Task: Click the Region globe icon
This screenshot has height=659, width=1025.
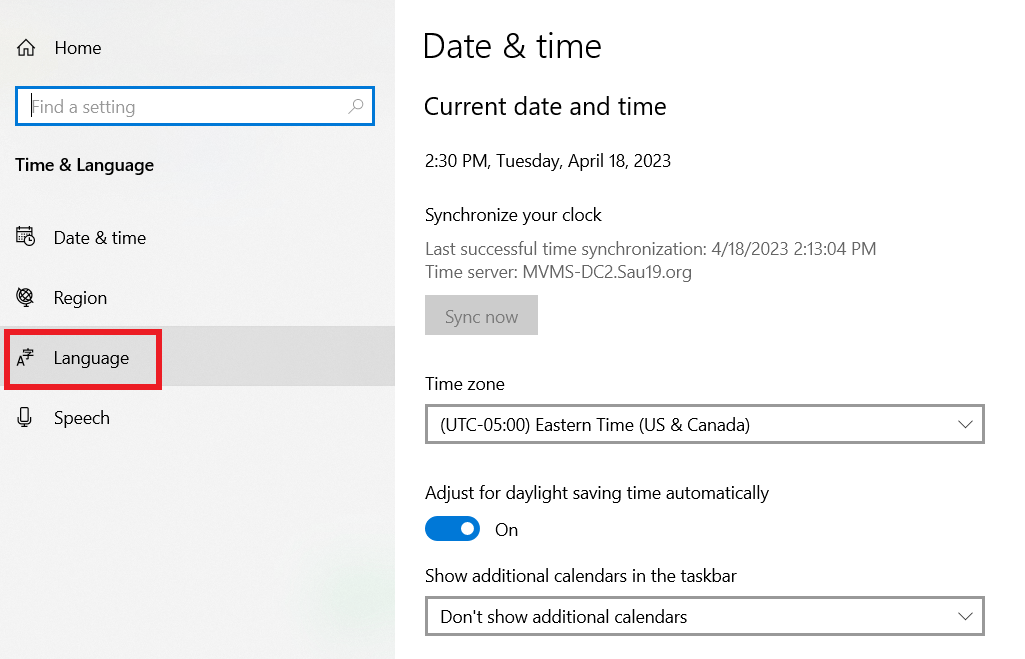Action: 26,298
